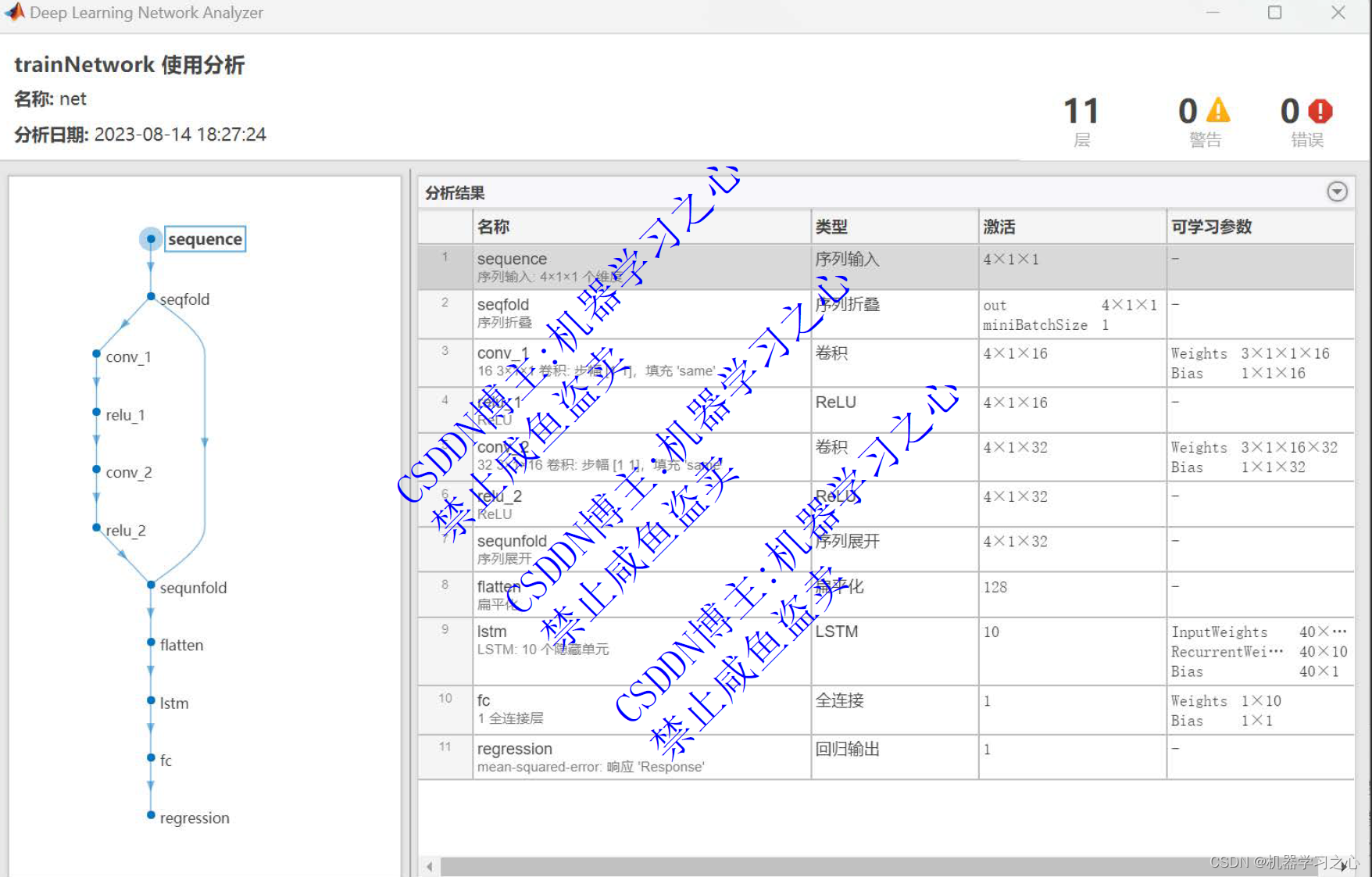Click the Weights 1×10 parameter of fc
Screen dimensions: 1372x877
pyautogui.click(x=1226, y=701)
